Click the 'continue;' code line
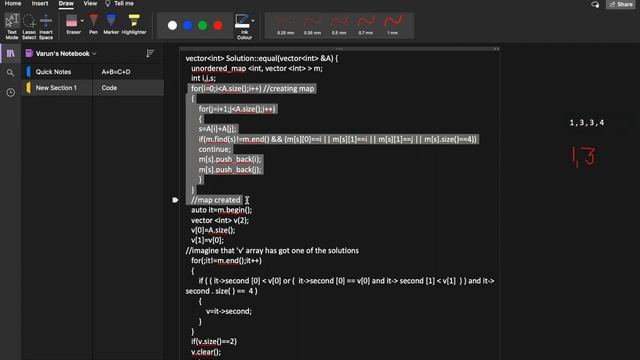Image resolution: width=640 pixels, height=360 pixels. 215,149
